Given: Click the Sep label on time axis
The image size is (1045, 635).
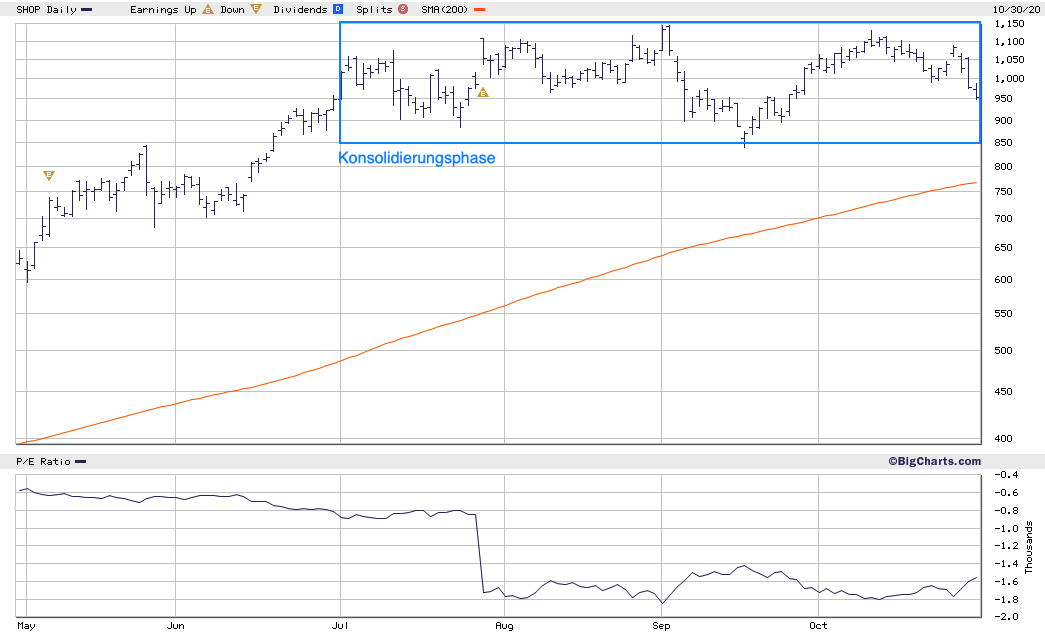Looking at the screenshot, I should 661,626.
